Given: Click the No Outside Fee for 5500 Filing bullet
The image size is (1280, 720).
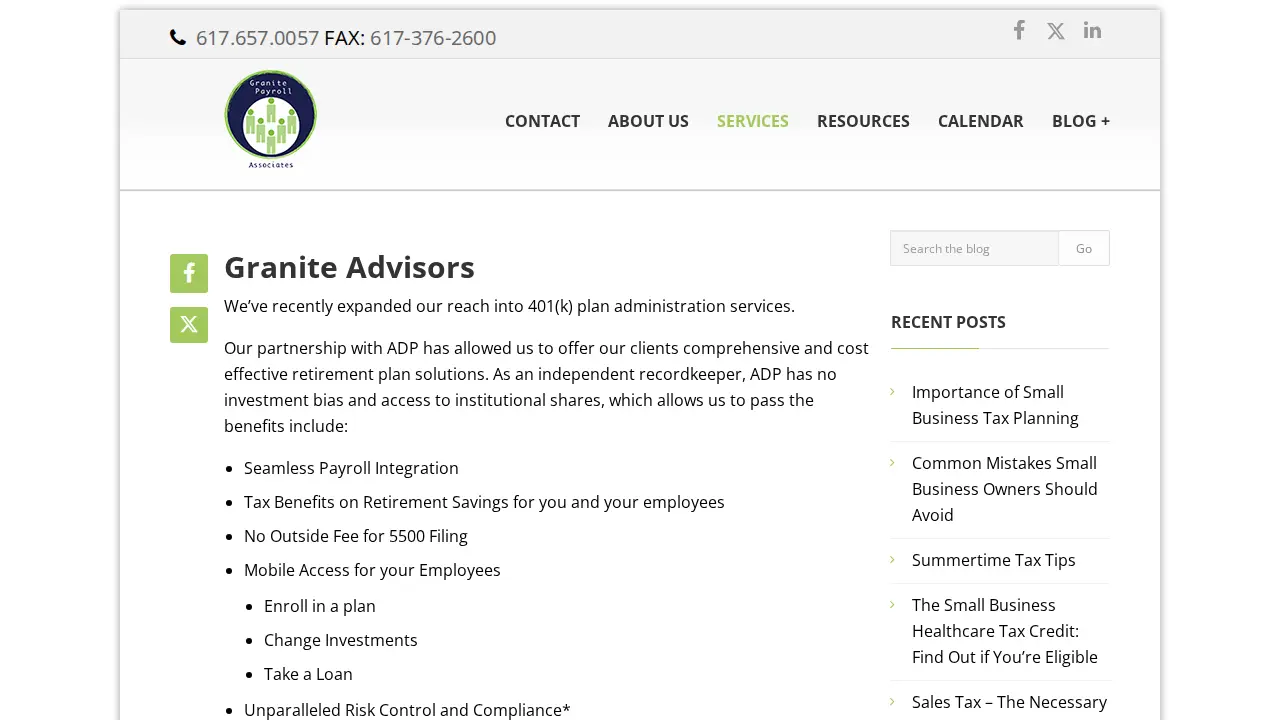Looking at the screenshot, I should point(356,536).
